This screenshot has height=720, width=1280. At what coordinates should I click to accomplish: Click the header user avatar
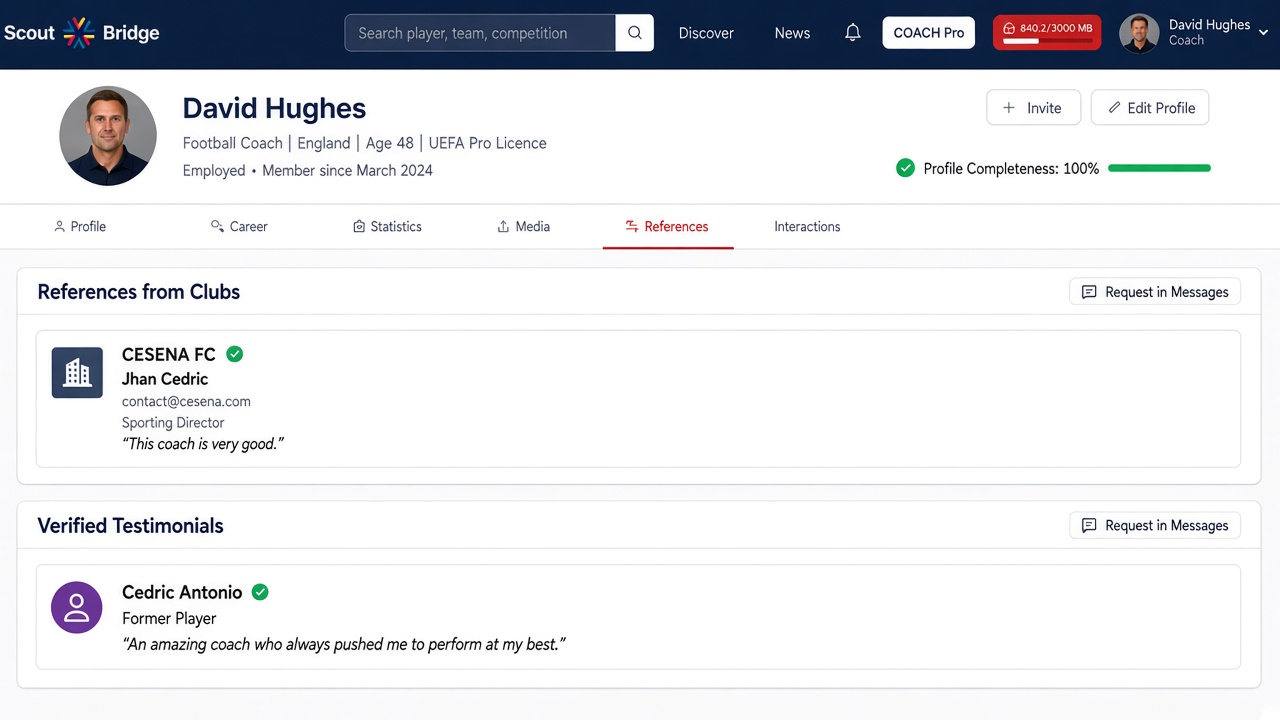1139,33
